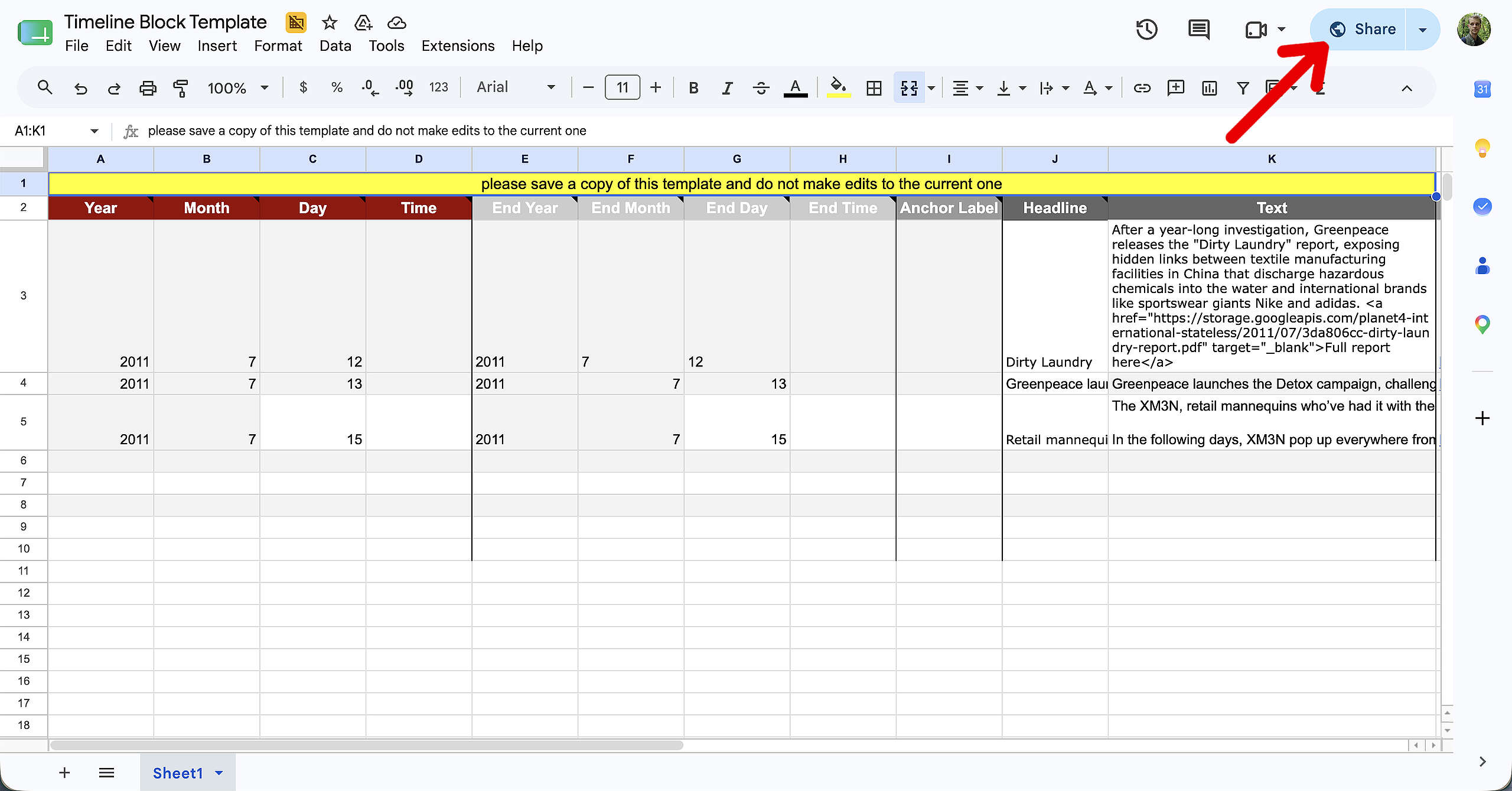This screenshot has height=791, width=1512.
Task: Open the name box dropdown arrow
Action: [x=94, y=131]
